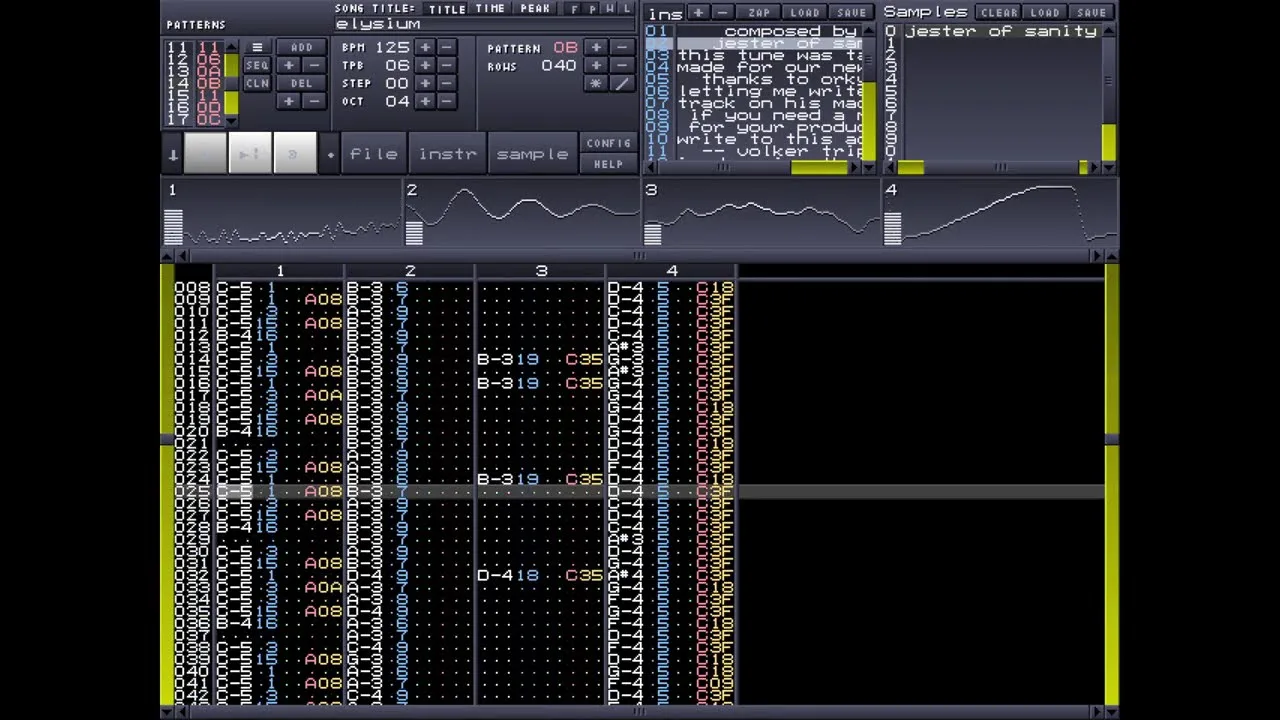Open the CONFIG screen

pos(608,143)
